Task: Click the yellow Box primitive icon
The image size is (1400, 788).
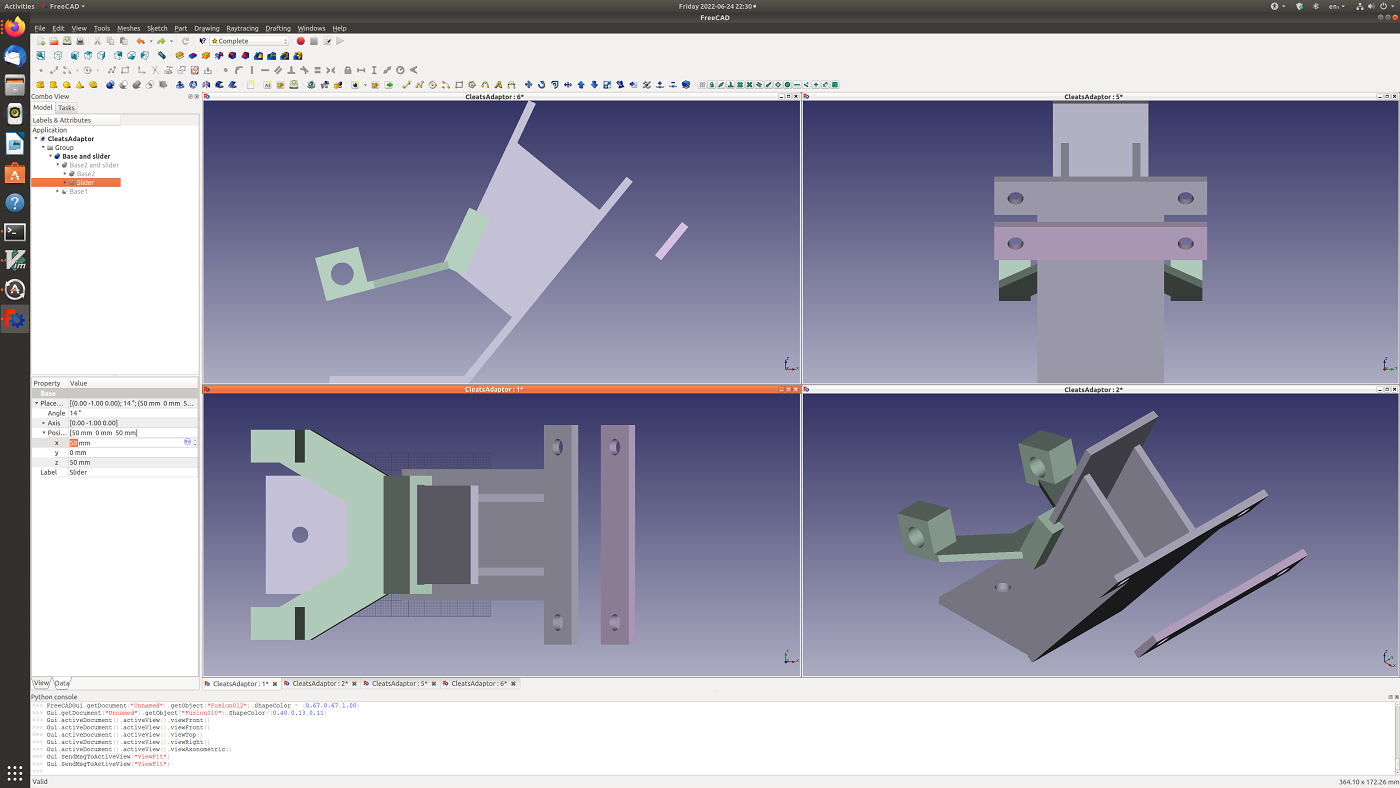Action: (x=41, y=85)
